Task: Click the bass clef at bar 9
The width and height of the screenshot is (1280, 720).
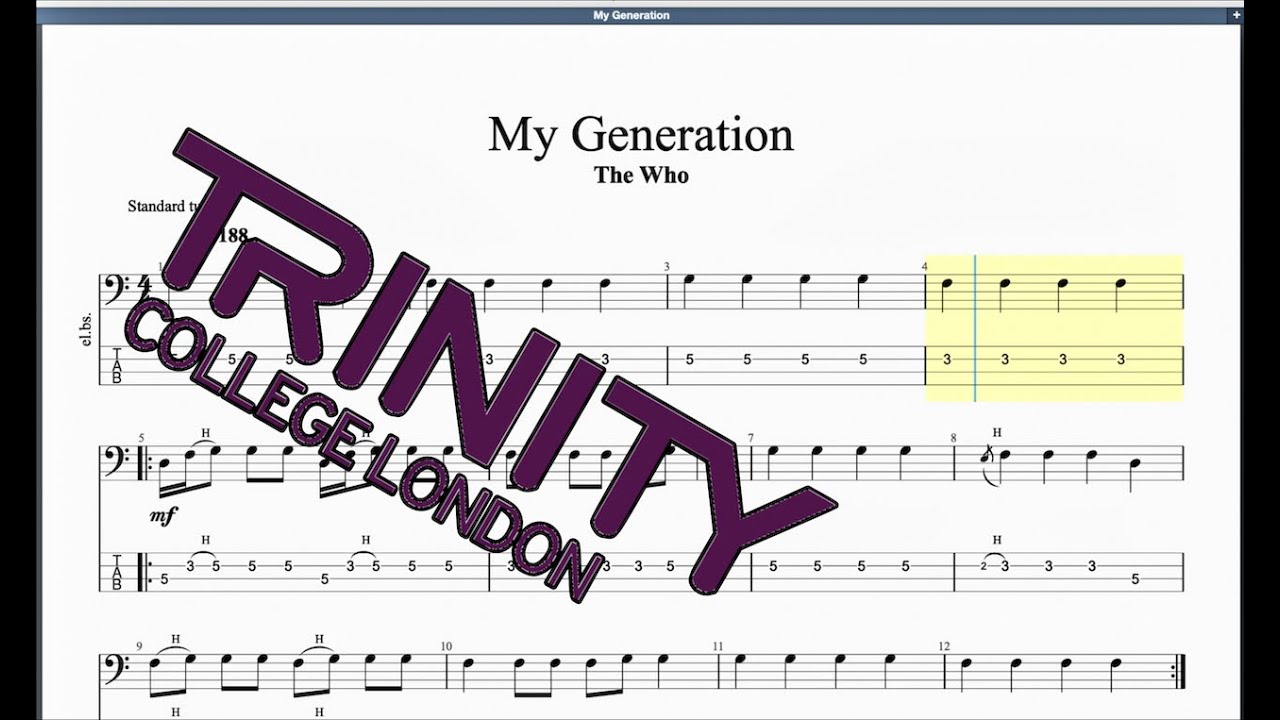Action: click(x=115, y=667)
